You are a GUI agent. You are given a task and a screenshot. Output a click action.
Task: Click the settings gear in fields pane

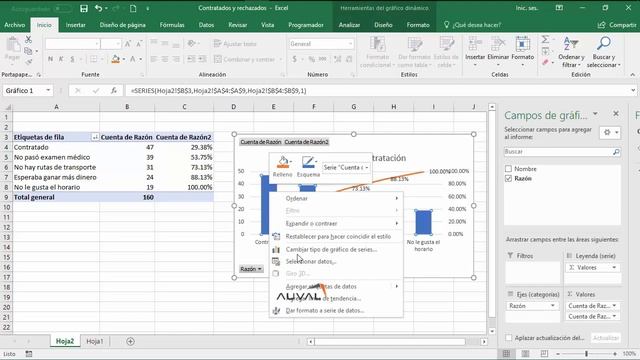(x=607, y=133)
